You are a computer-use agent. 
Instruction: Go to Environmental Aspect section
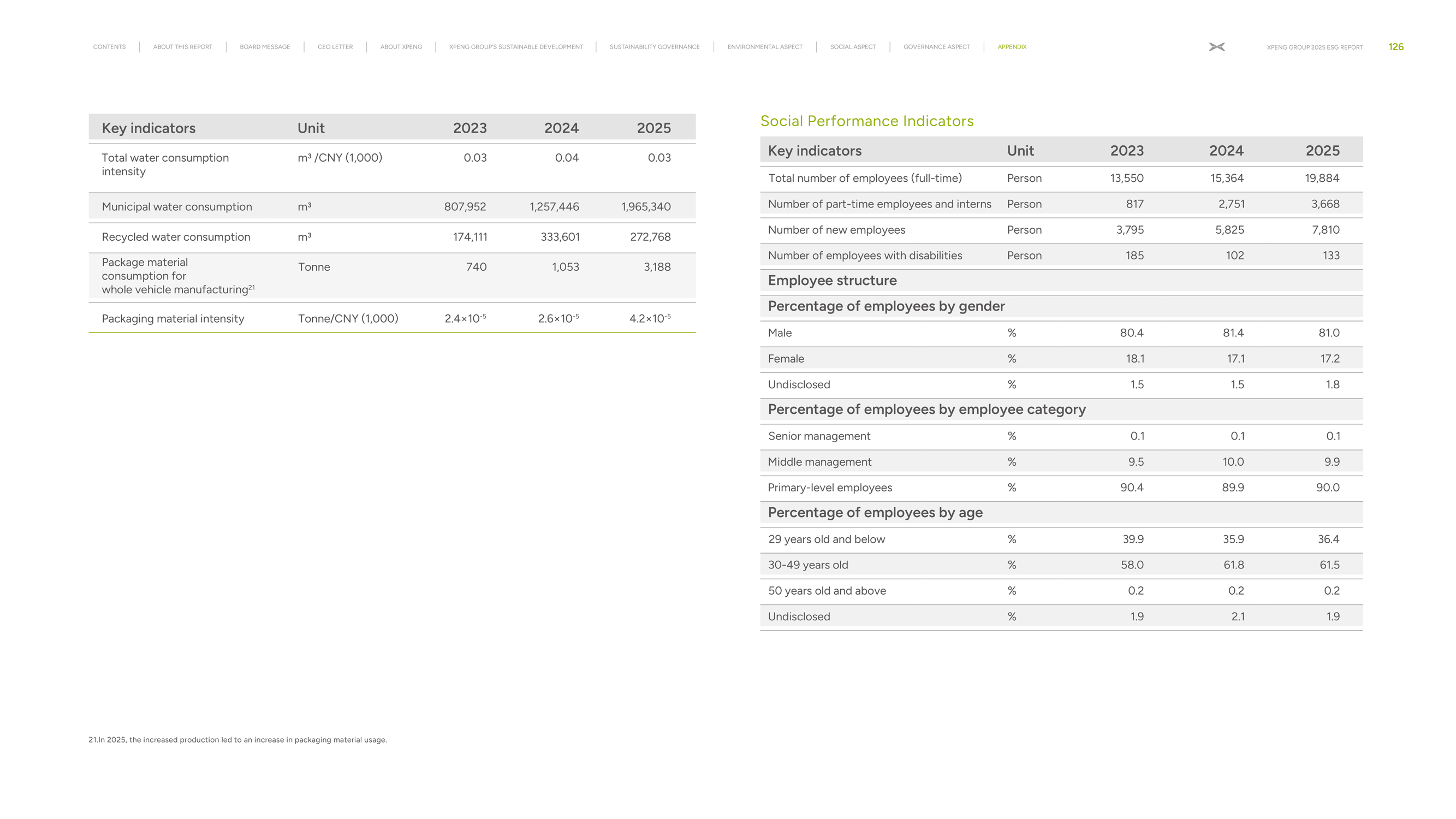pos(765,47)
